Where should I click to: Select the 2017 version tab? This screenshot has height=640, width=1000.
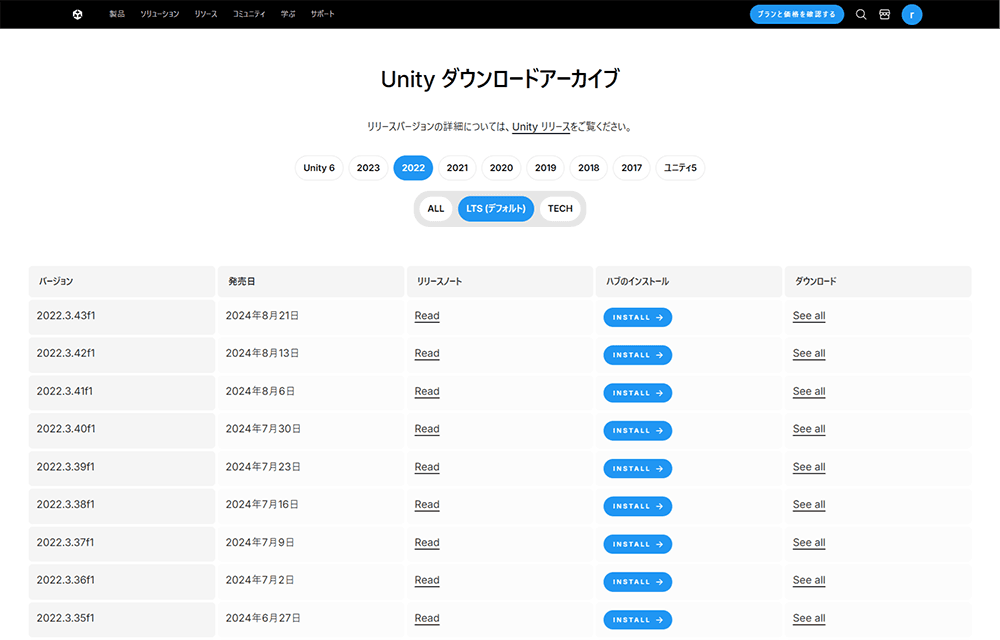tap(631, 168)
